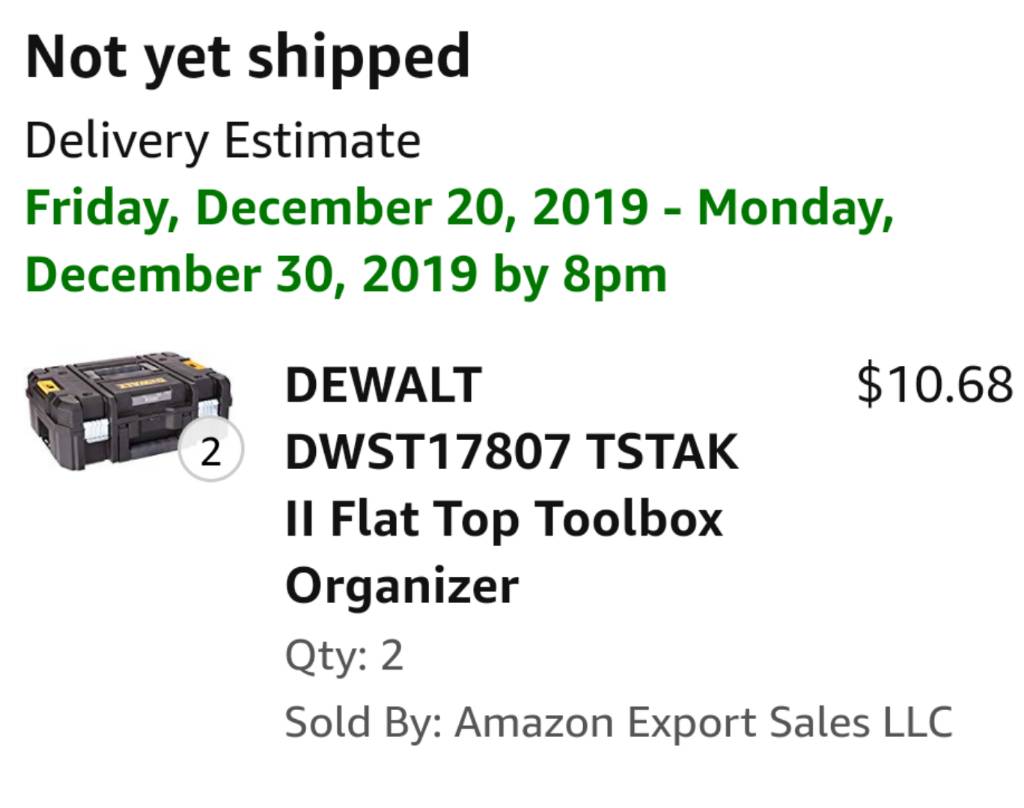The image size is (1024, 808).
Task: Click the toolbox's top handle in the image
Action: pos(118,370)
